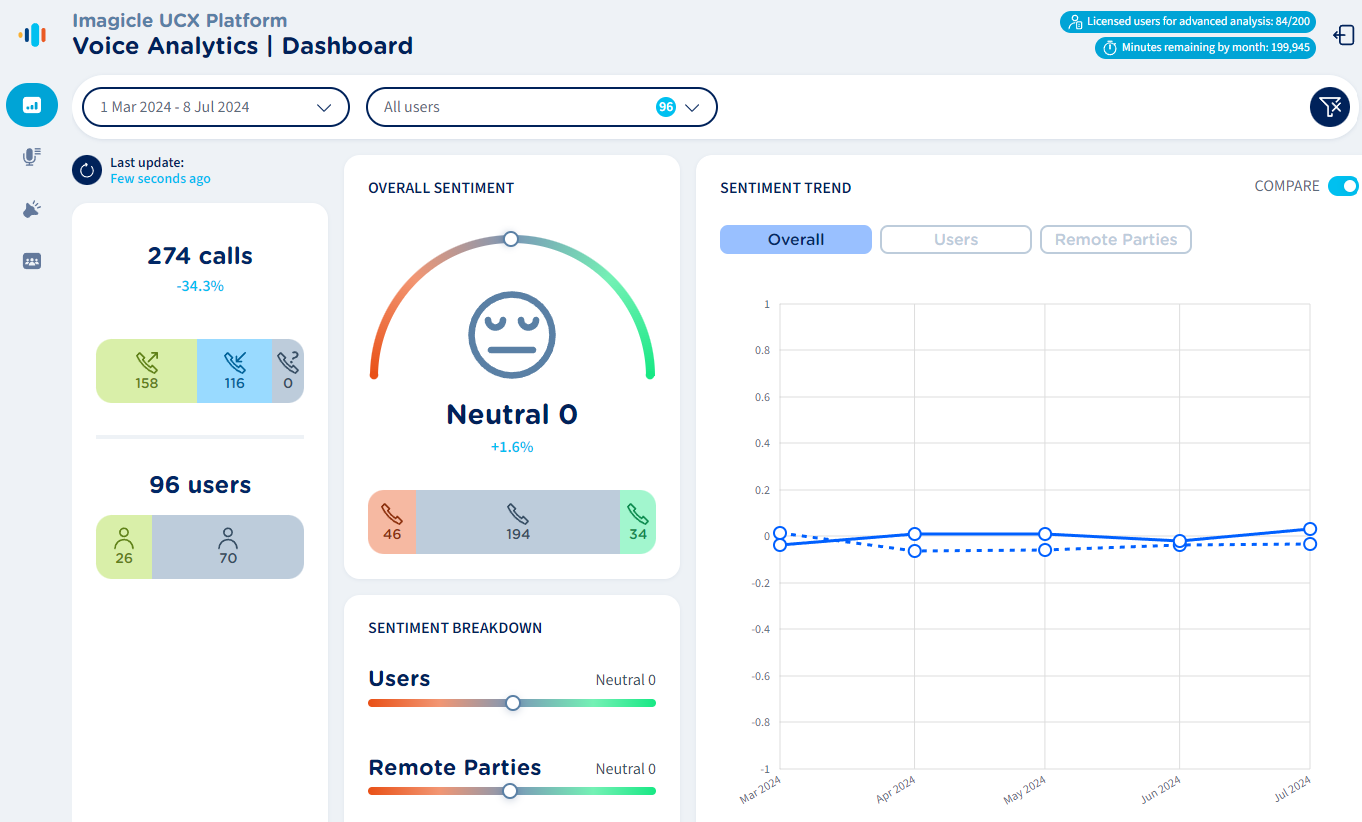The height and width of the screenshot is (822, 1362).
Task: Click the Jul 2024 solid line data point
Action: tap(1310, 529)
